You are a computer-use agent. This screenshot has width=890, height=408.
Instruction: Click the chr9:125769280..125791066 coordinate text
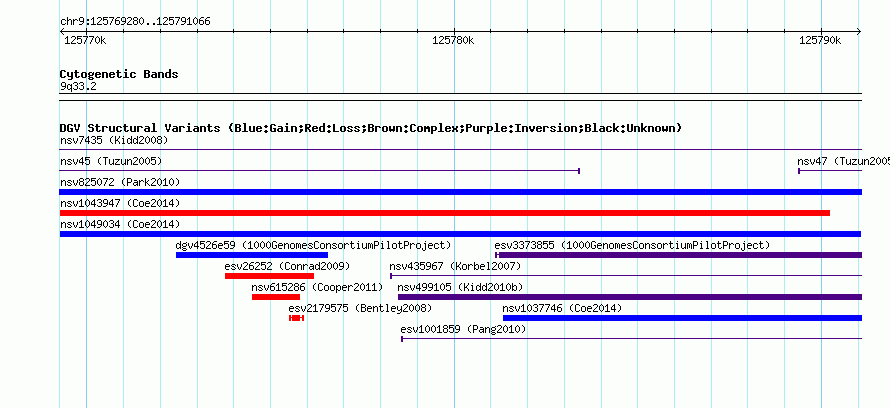click(x=135, y=22)
